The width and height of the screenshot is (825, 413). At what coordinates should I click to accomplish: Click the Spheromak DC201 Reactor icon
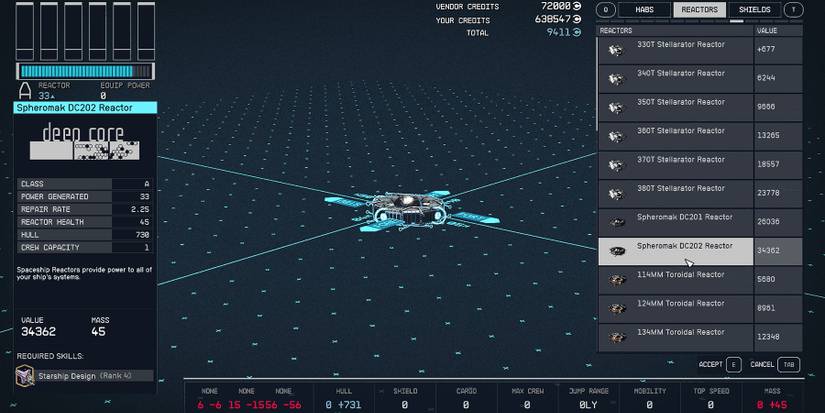coord(617,223)
